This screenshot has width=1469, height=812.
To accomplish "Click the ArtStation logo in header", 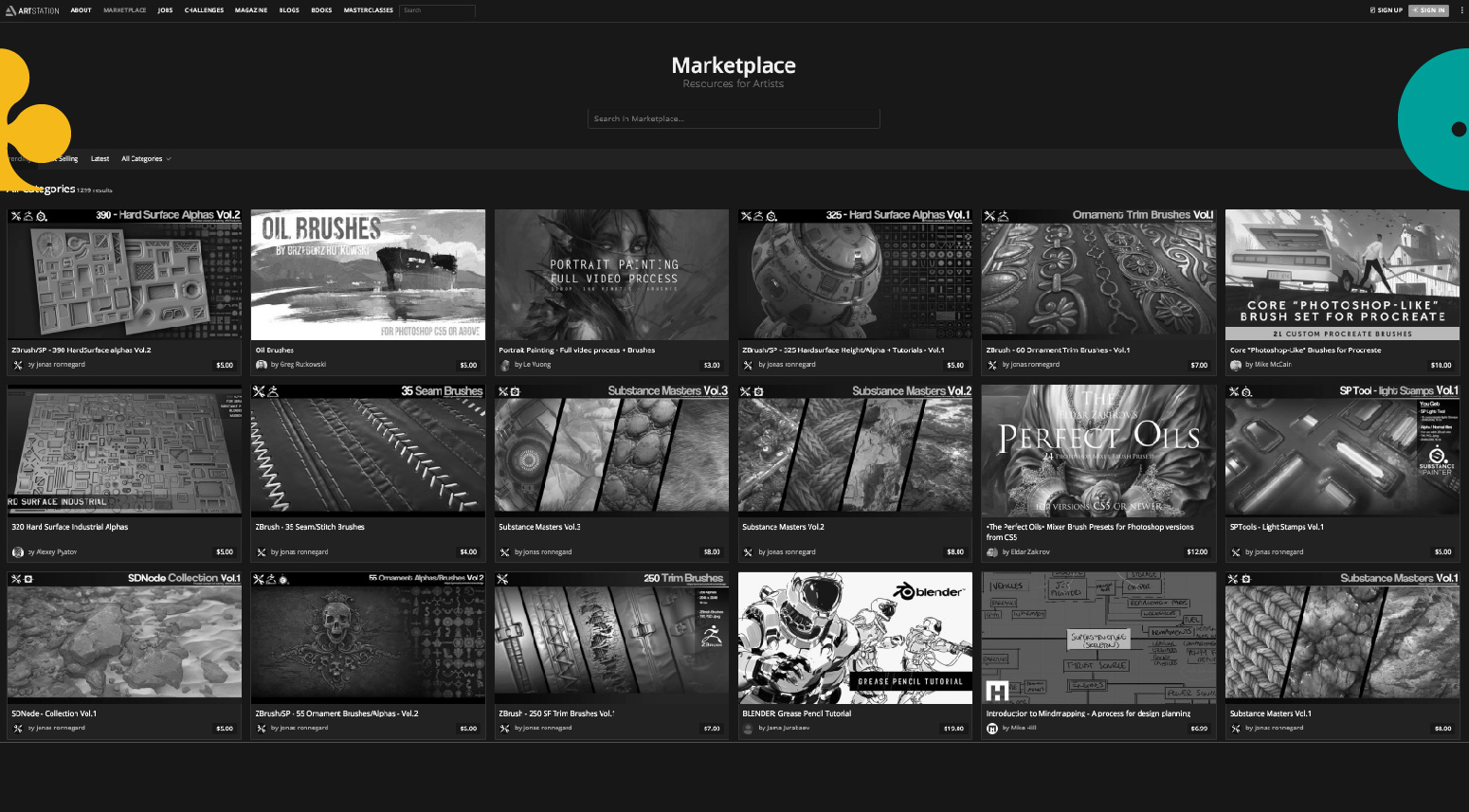I will click(33, 10).
